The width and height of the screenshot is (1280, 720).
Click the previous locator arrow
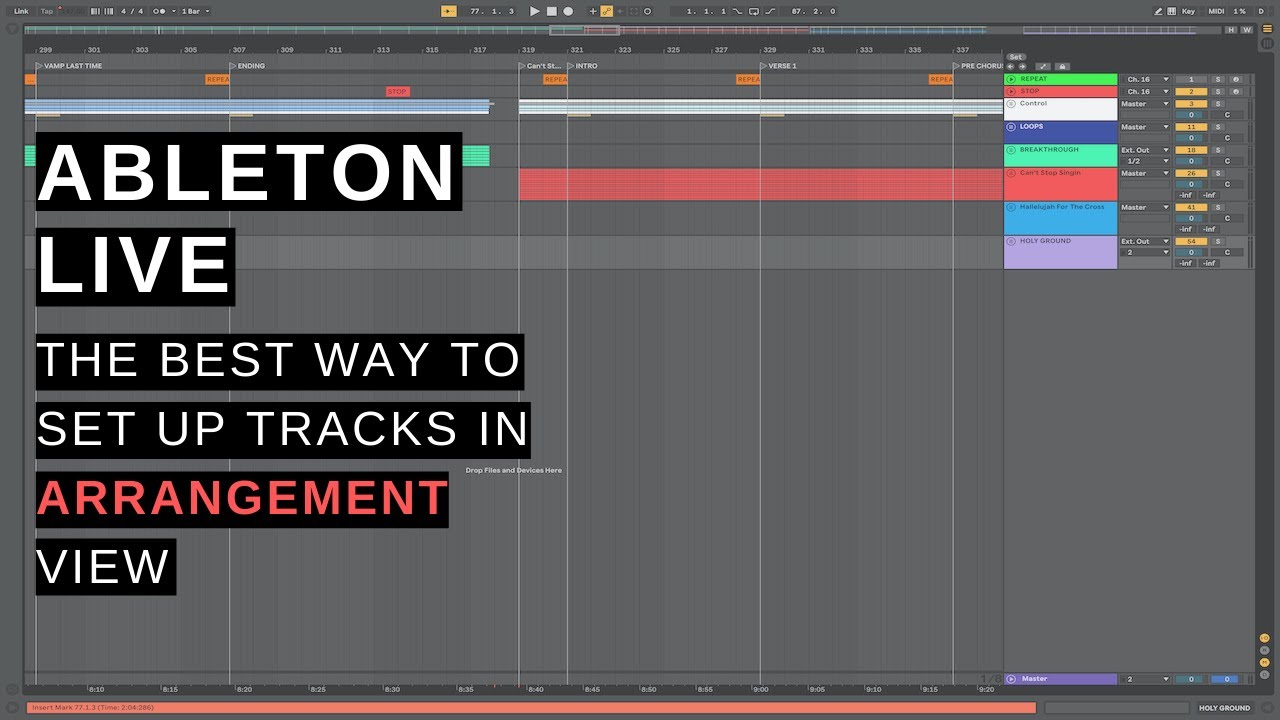(1010, 67)
